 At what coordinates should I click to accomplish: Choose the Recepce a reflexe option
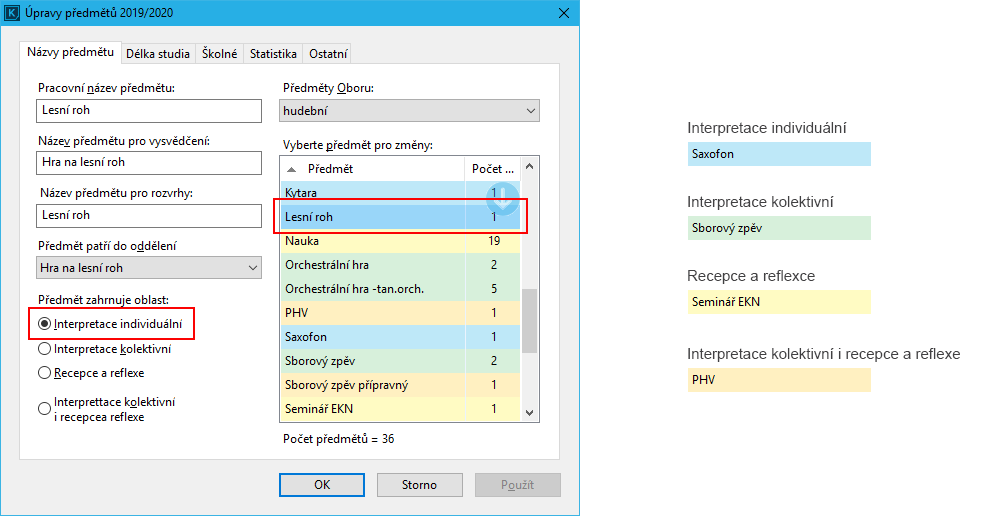click(44, 373)
